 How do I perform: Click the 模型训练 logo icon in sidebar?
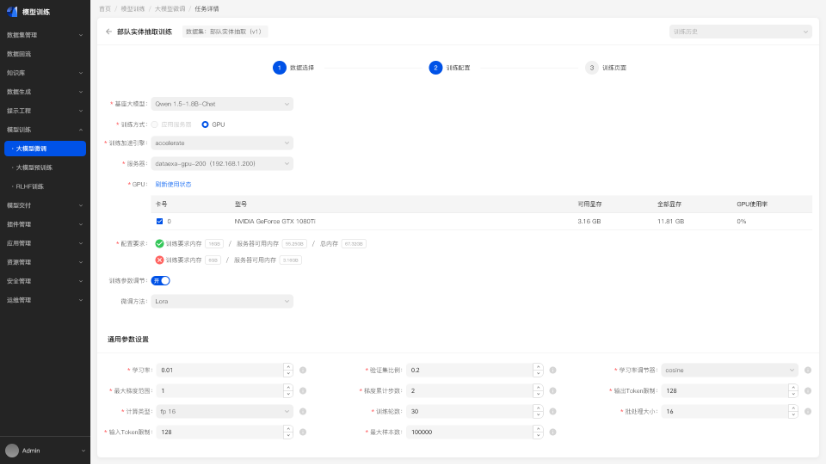coord(13,12)
